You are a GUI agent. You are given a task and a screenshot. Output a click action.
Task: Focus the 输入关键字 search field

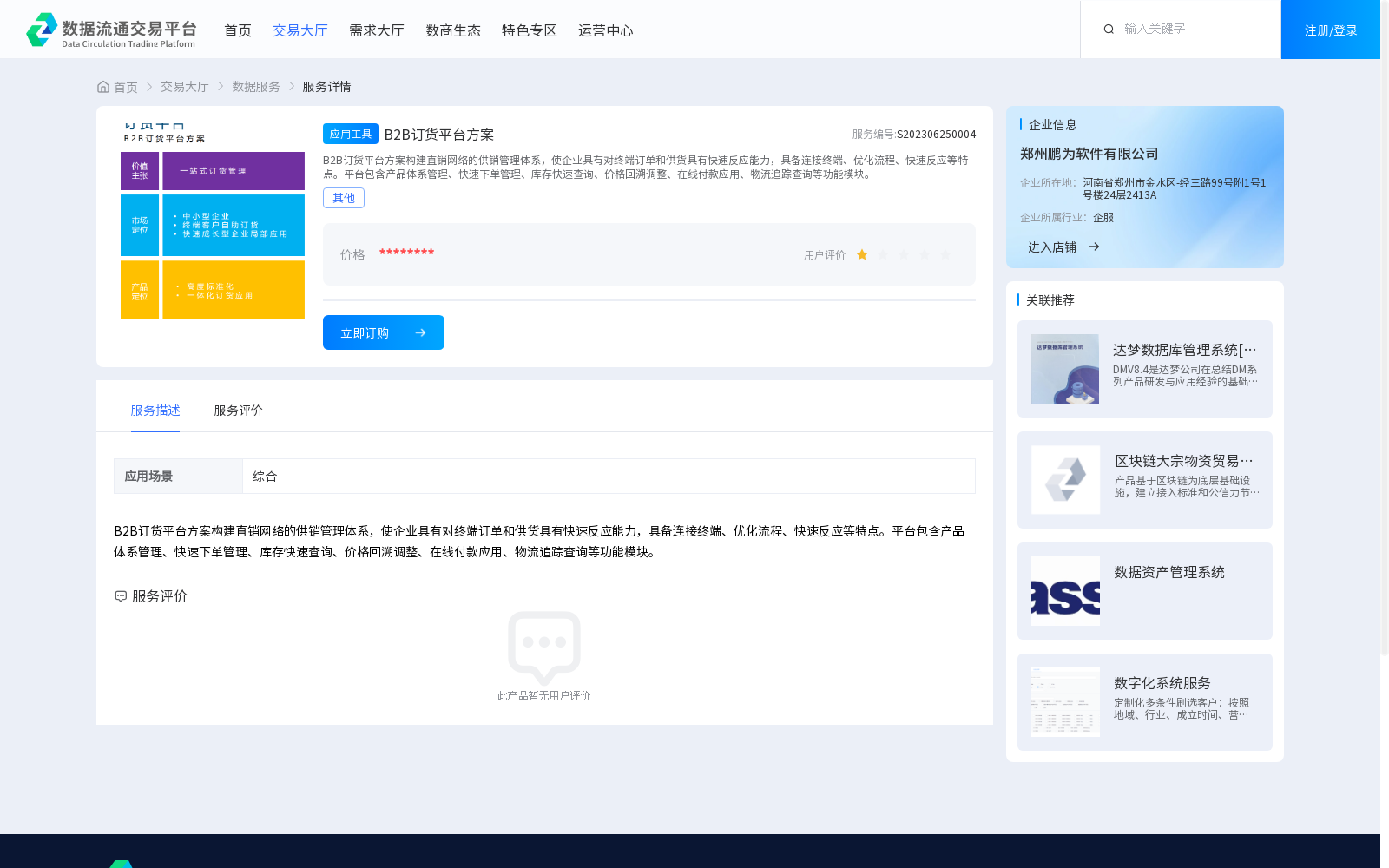coord(1194,29)
